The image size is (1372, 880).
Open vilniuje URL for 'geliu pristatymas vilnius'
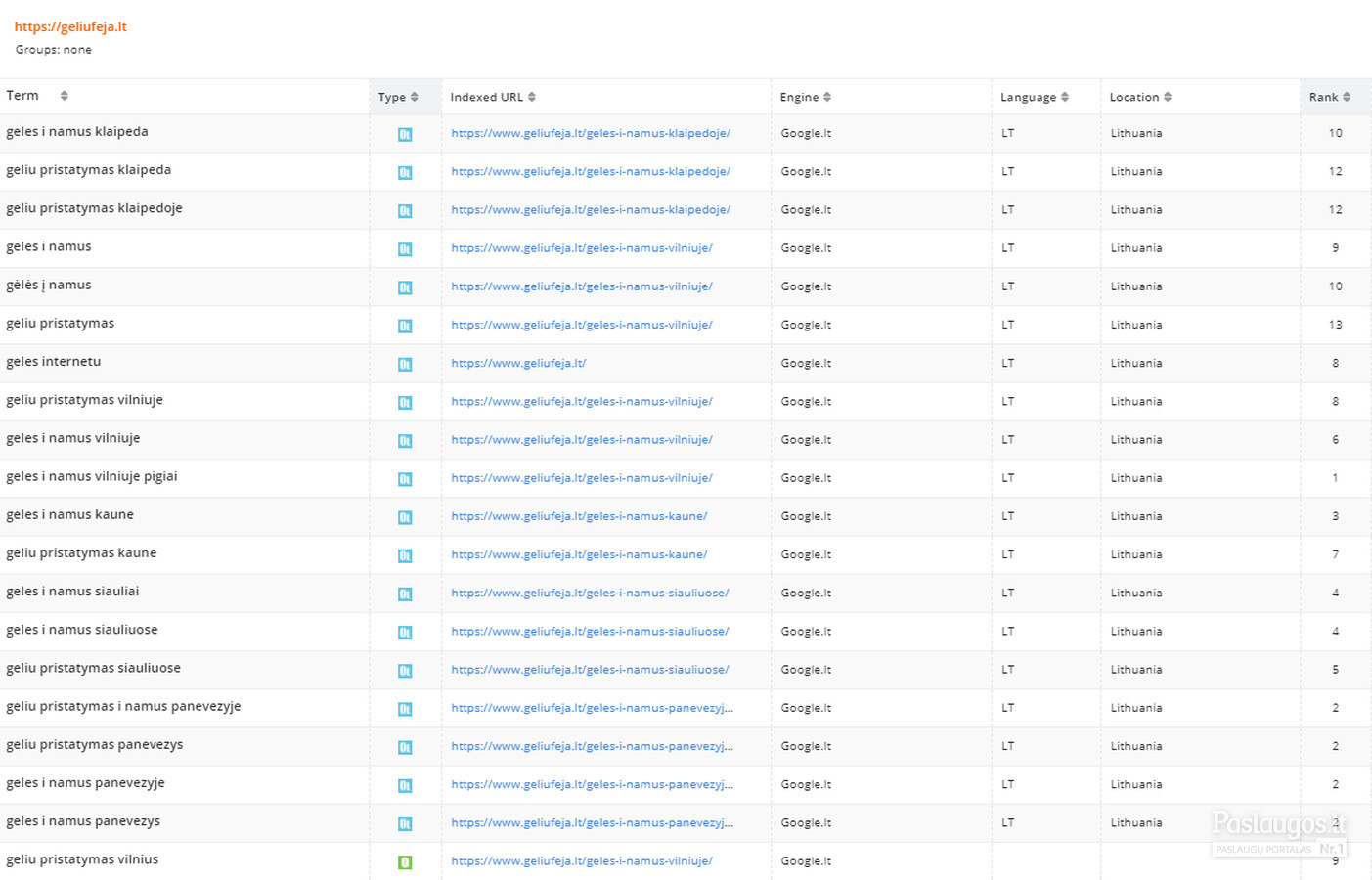(582, 861)
